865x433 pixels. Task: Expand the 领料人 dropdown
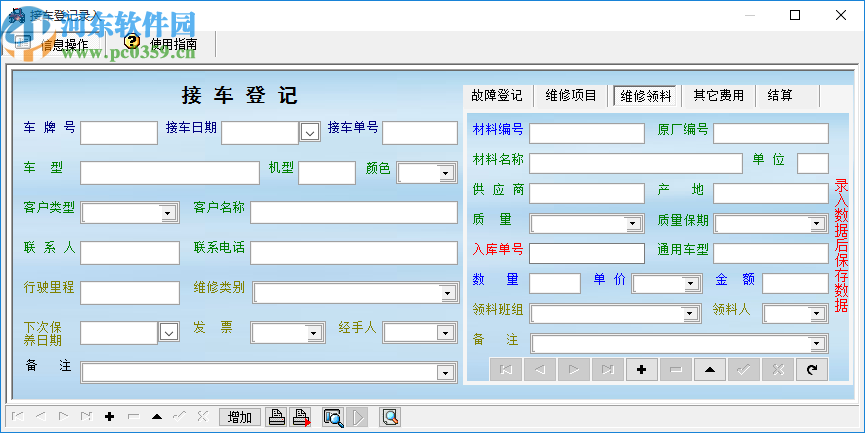(816, 314)
